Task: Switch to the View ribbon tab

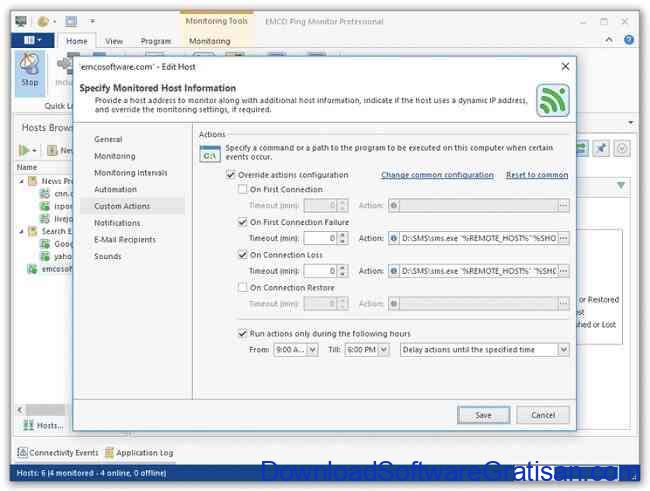Action: tap(114, 41)
